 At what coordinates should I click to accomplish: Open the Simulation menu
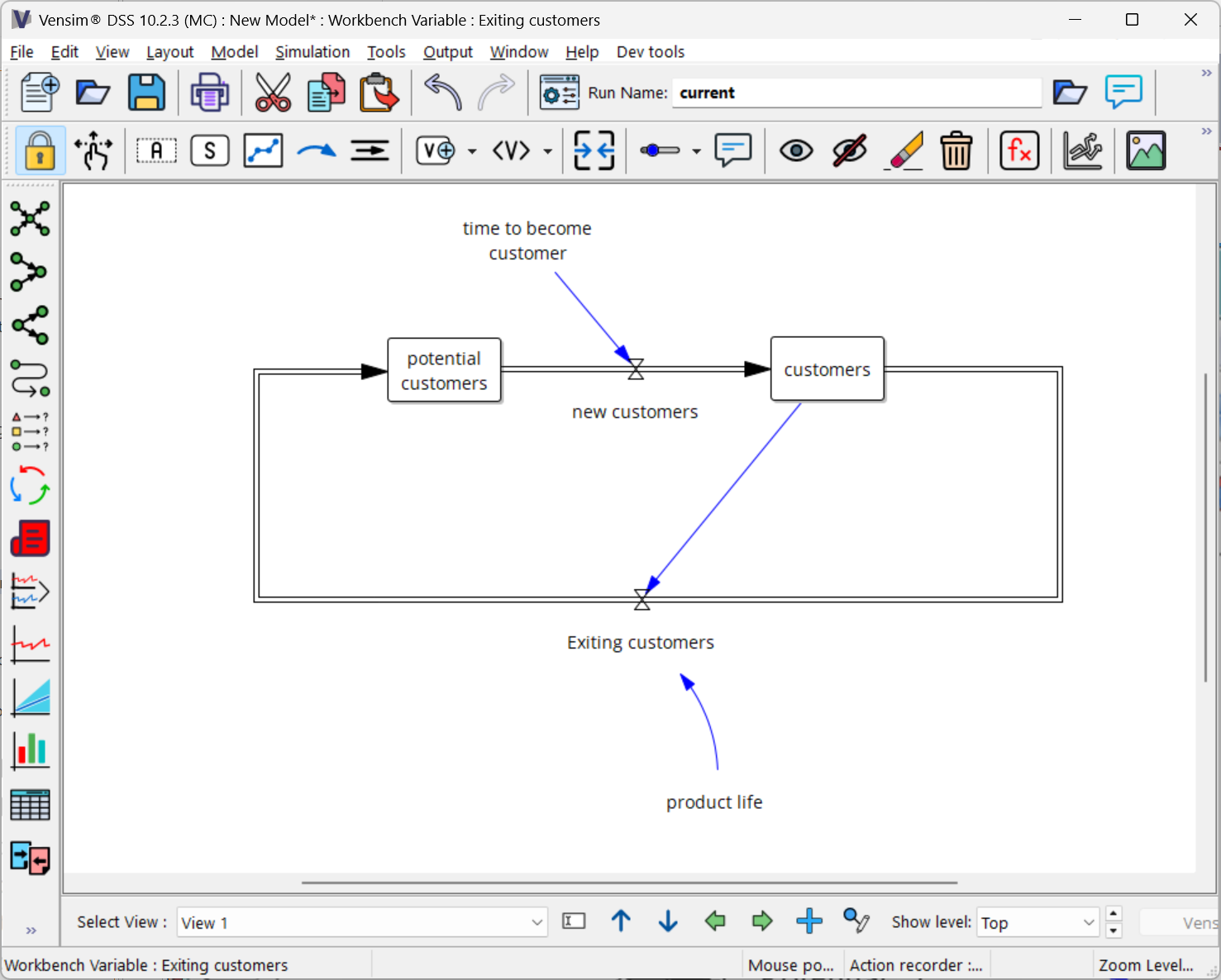coord(312,52)
